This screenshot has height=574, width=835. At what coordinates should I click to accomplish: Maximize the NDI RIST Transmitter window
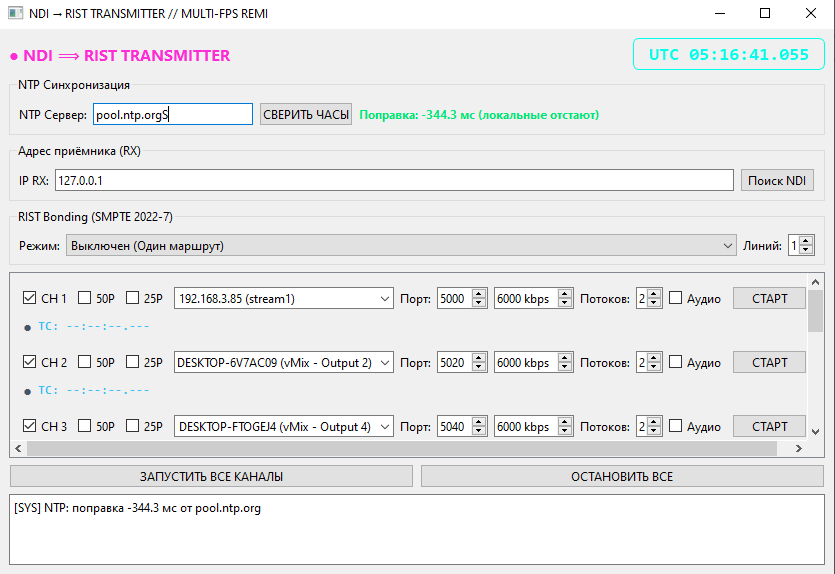click(765, 13)
